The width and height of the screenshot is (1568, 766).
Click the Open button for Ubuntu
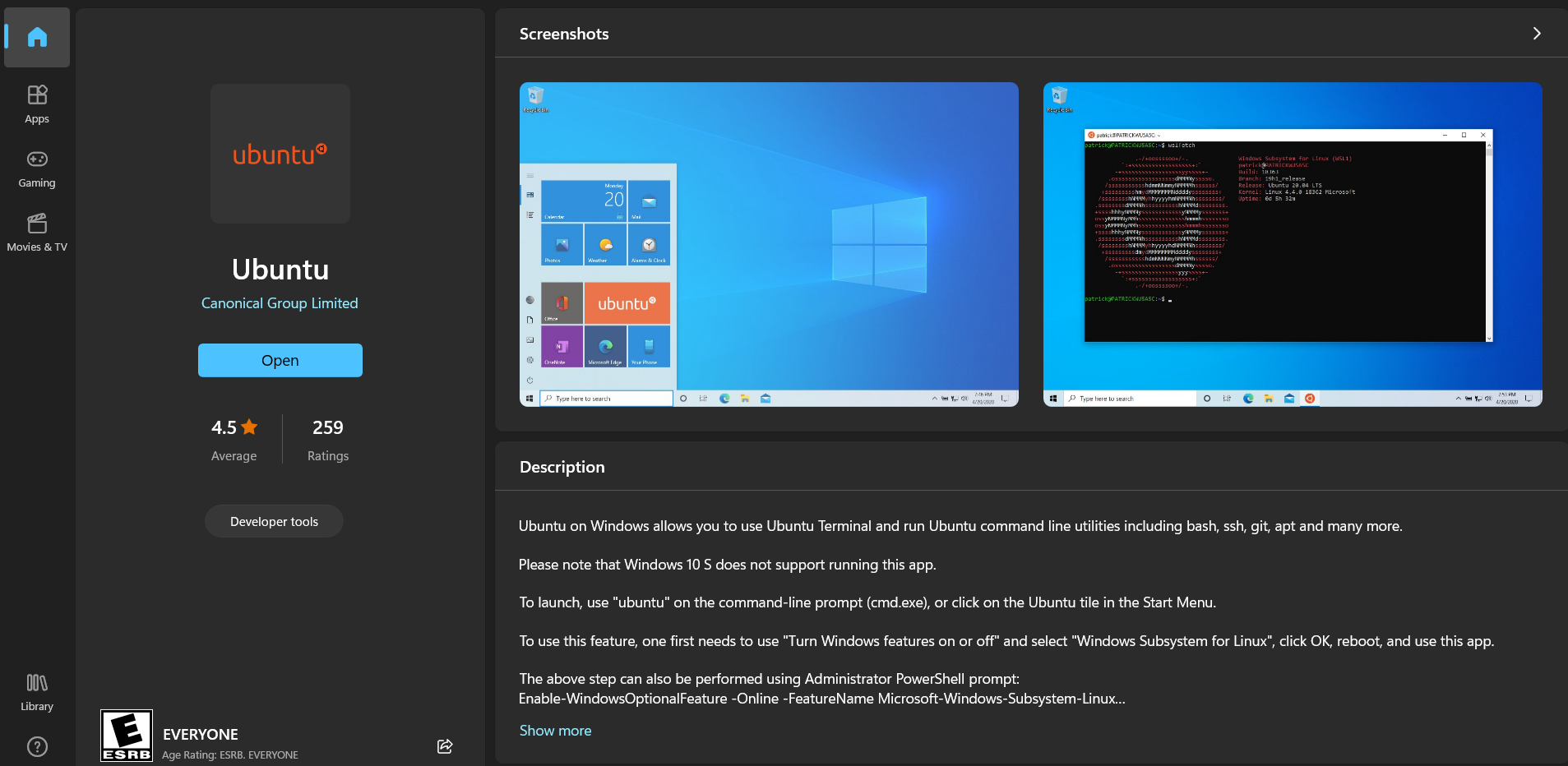280,360
